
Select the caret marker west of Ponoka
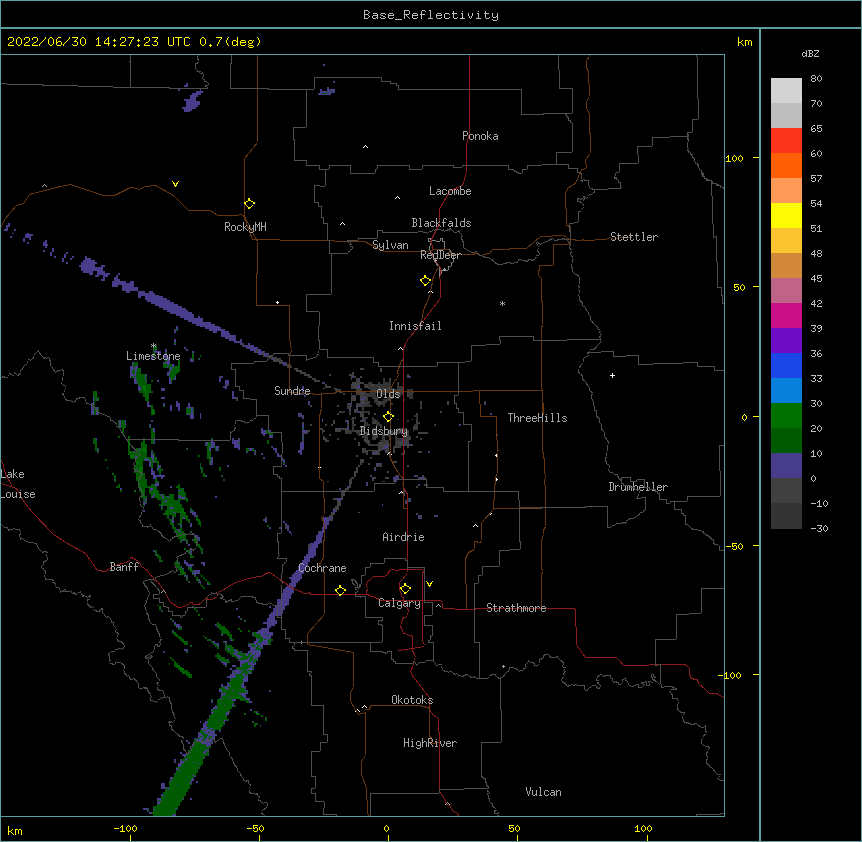365,147
